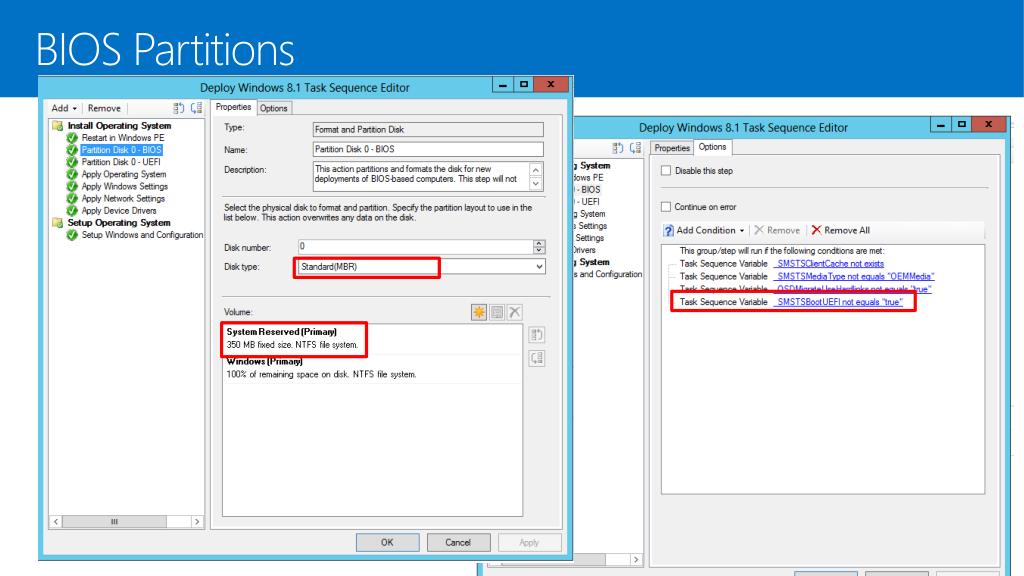
Task: Select Apply Network Settings step
Action: [x=123, y=199]
